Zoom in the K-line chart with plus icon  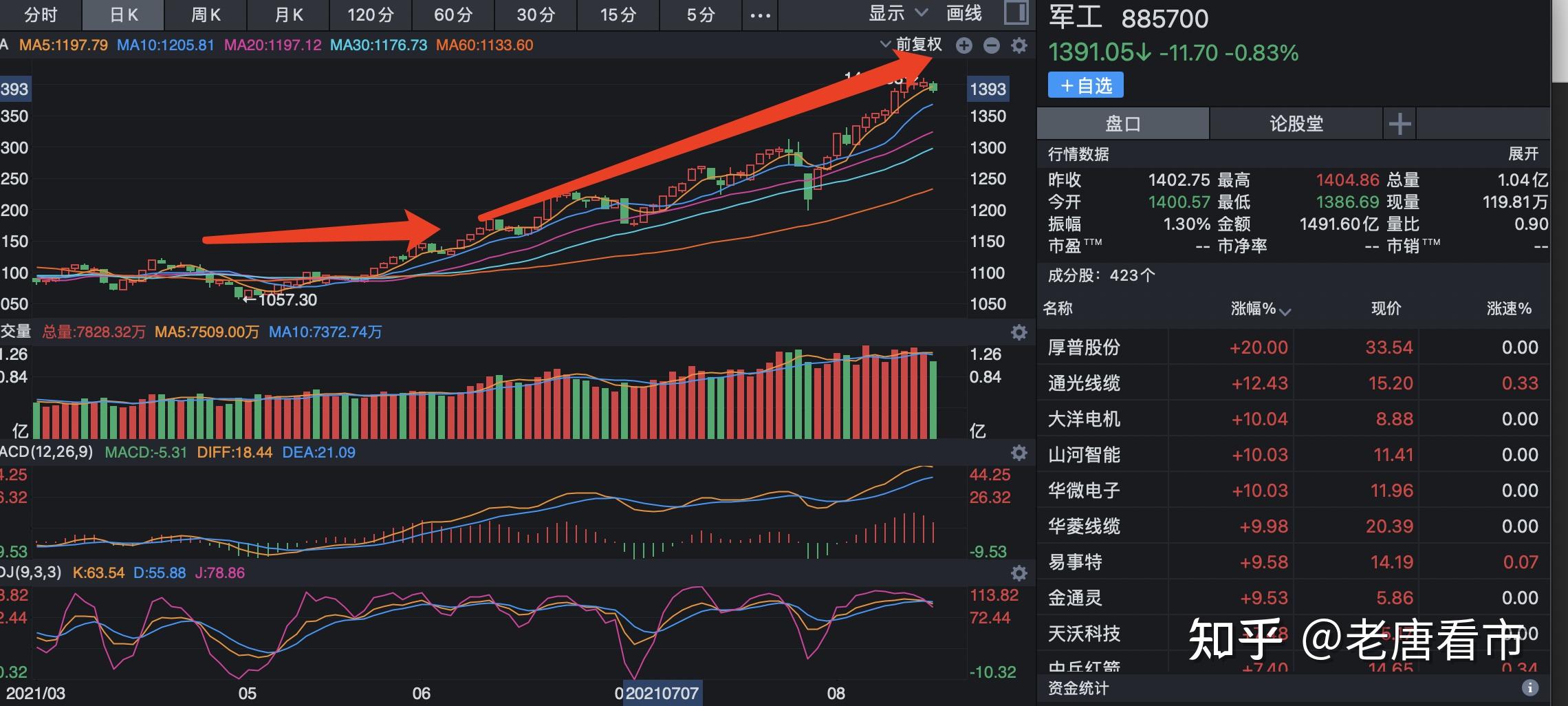click(x=964, y=45)
